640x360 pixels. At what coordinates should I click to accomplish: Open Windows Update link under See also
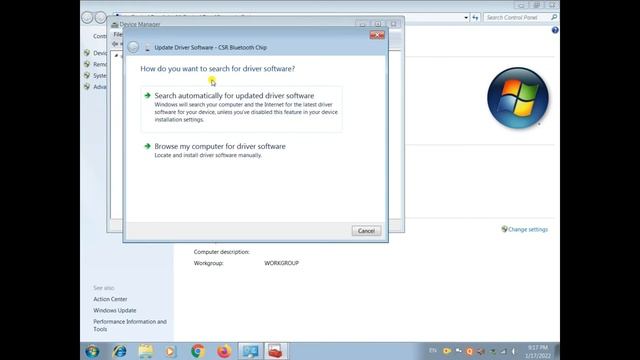click(115, 310)
